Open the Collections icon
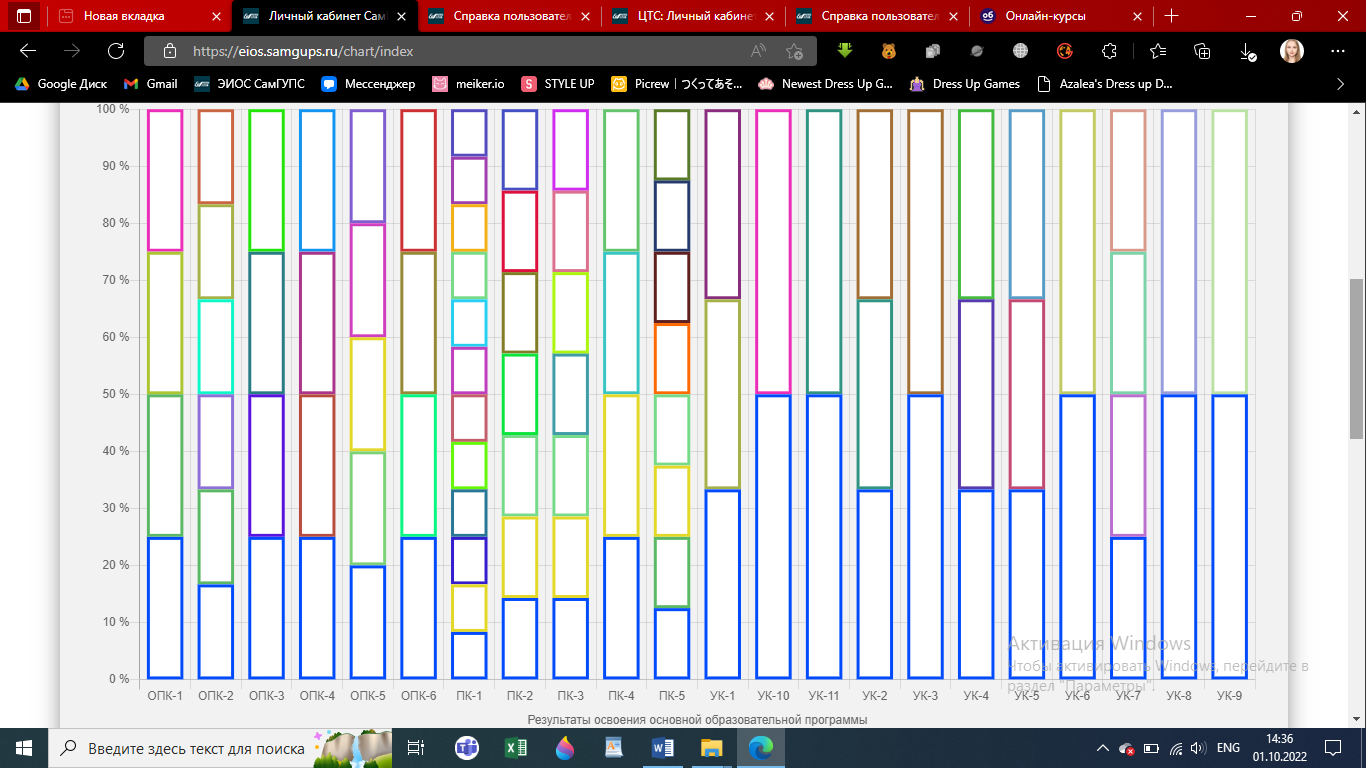The width and height of the screenshot is (1366, 768). [1203, 51]
